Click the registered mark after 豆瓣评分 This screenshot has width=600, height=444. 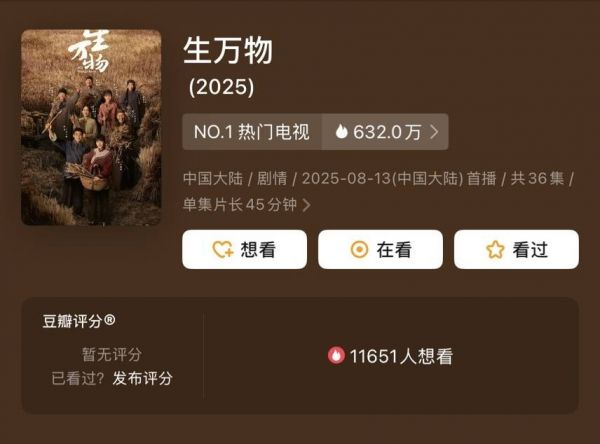click(x=109, y=320)
